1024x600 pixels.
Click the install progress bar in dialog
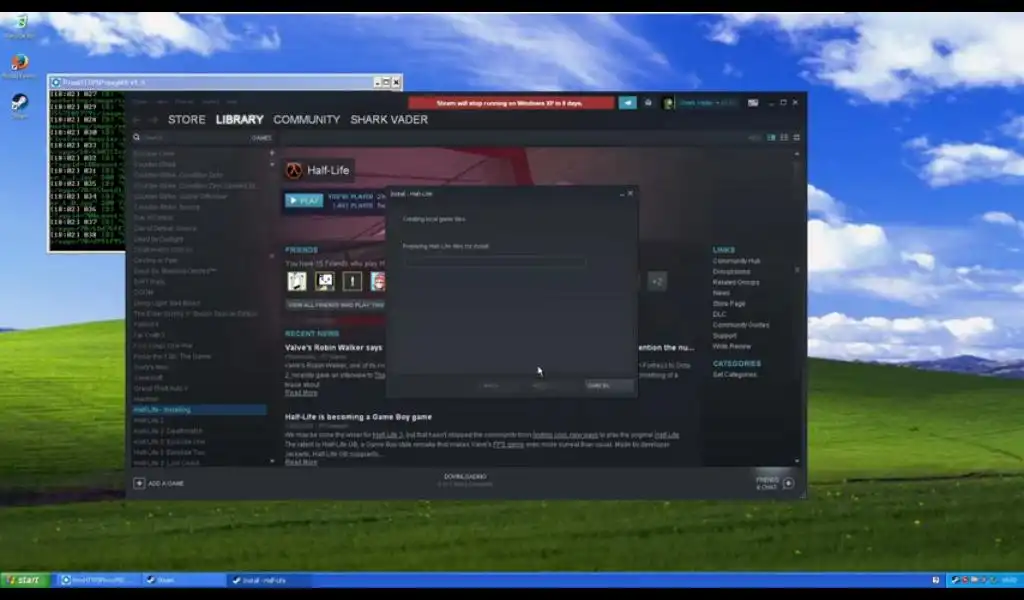[x=494, y=261]
